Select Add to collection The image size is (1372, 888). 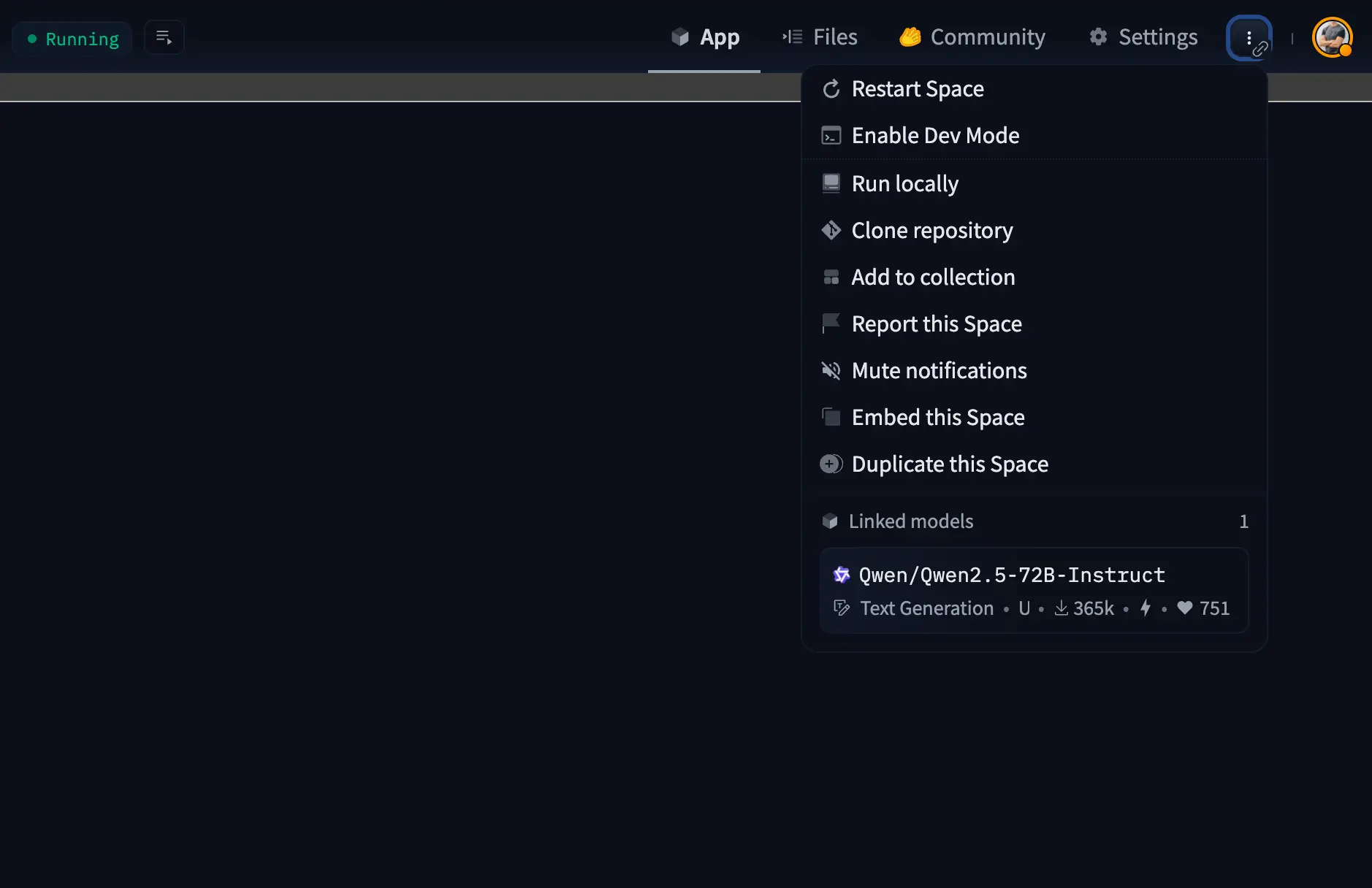pyautogui.click(x=1034, y=277)
